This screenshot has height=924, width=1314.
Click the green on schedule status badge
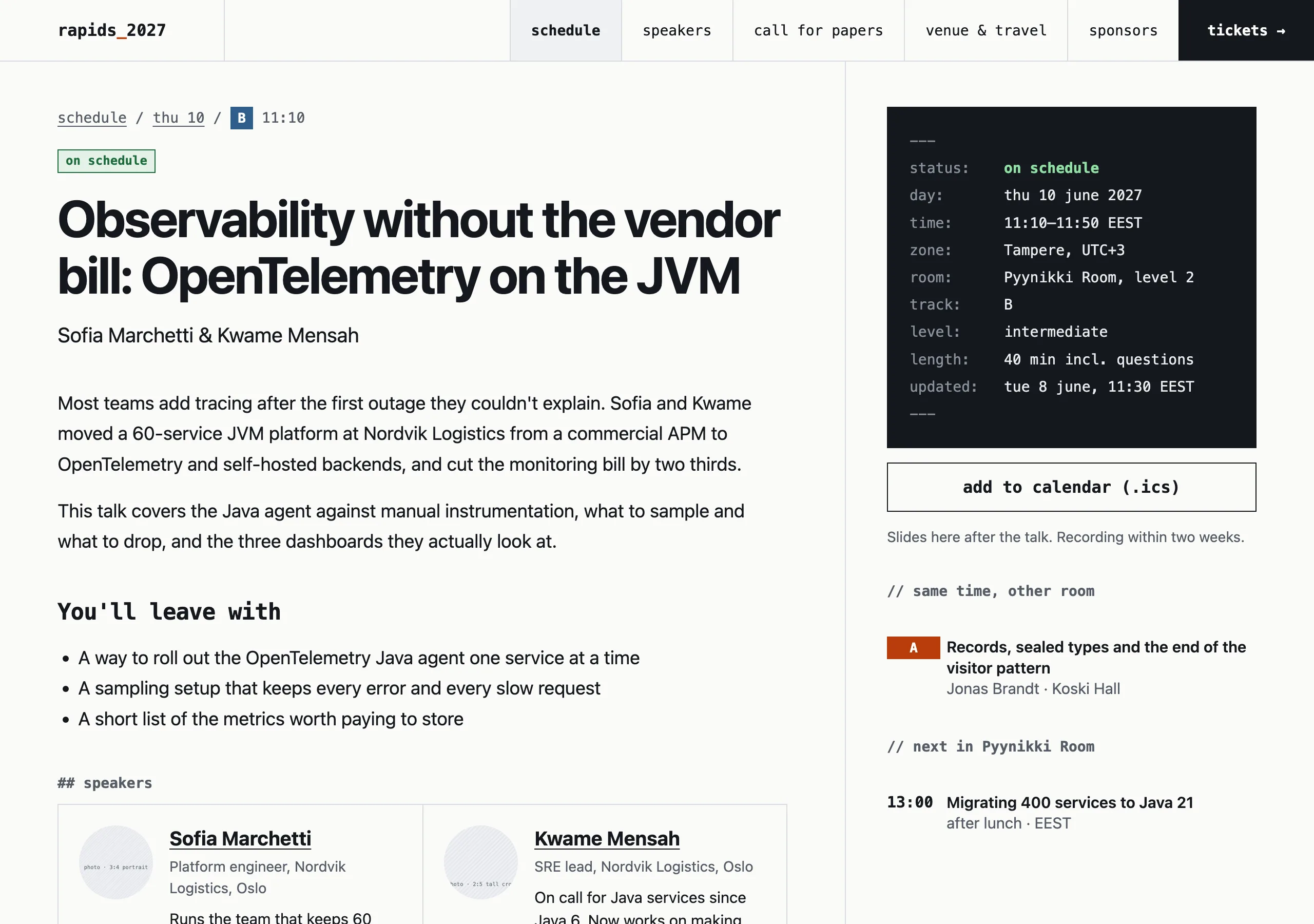(106, 161)
